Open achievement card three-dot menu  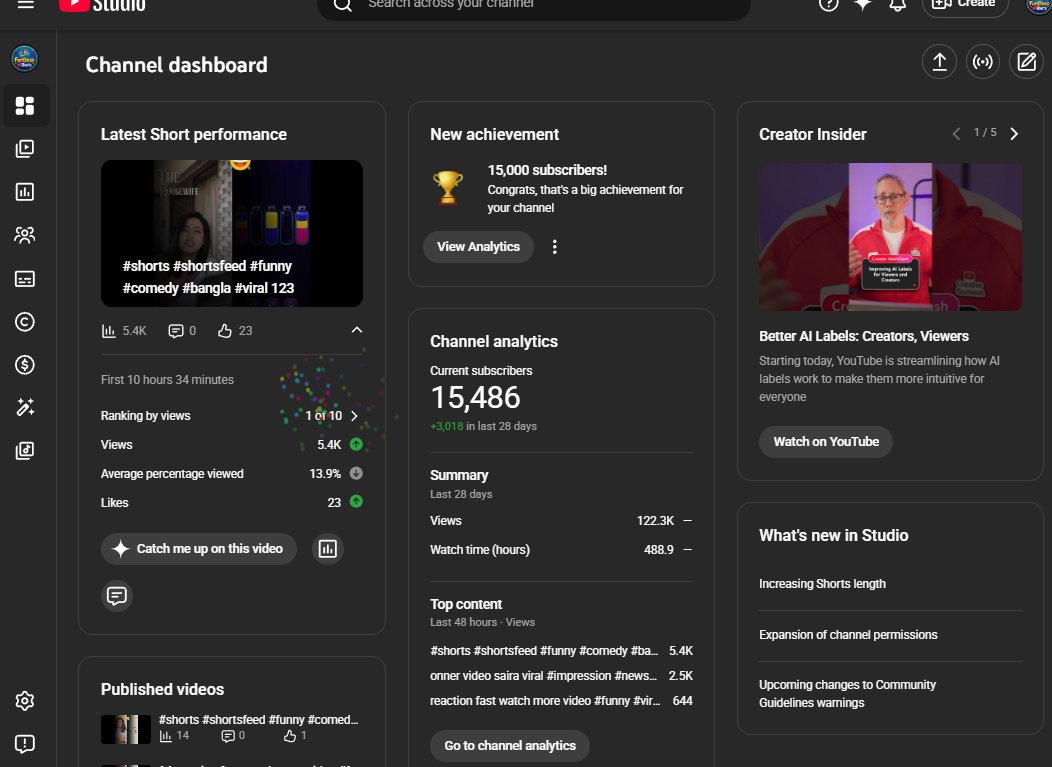click(x=554, y=247)
